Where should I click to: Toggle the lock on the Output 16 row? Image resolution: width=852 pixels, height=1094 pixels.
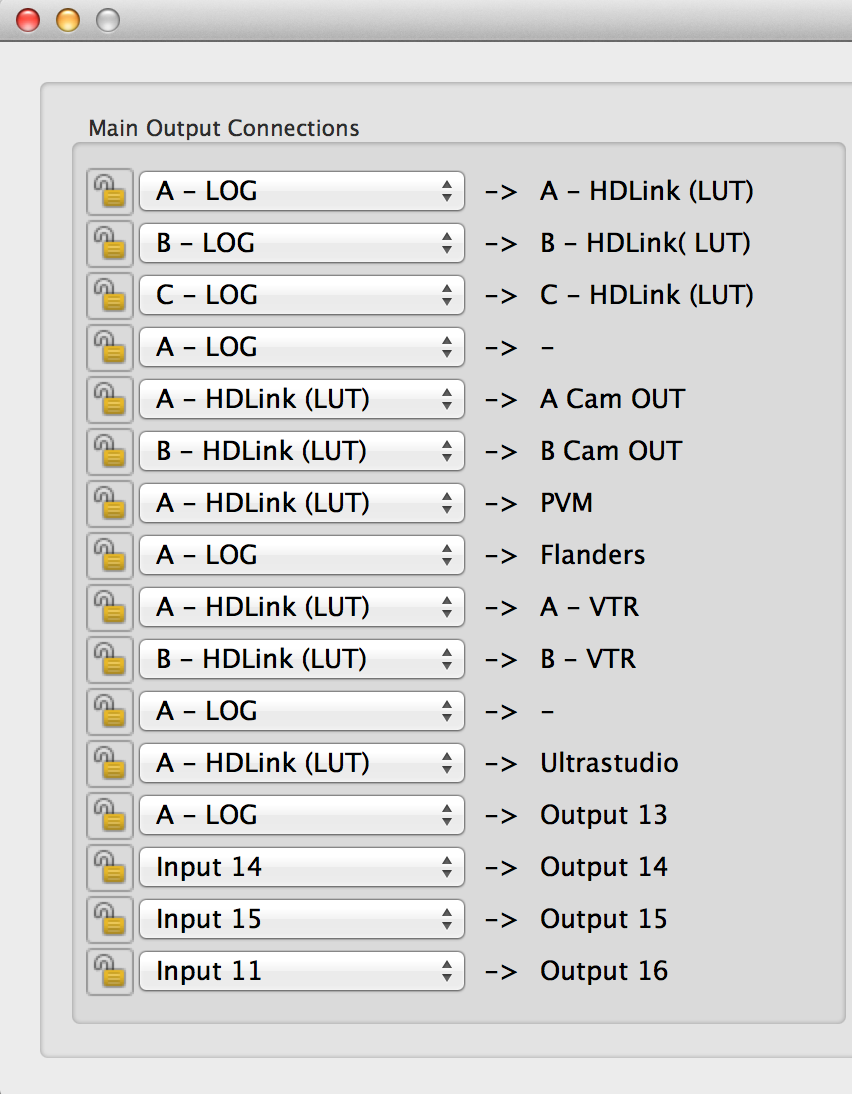pos(109,971)
